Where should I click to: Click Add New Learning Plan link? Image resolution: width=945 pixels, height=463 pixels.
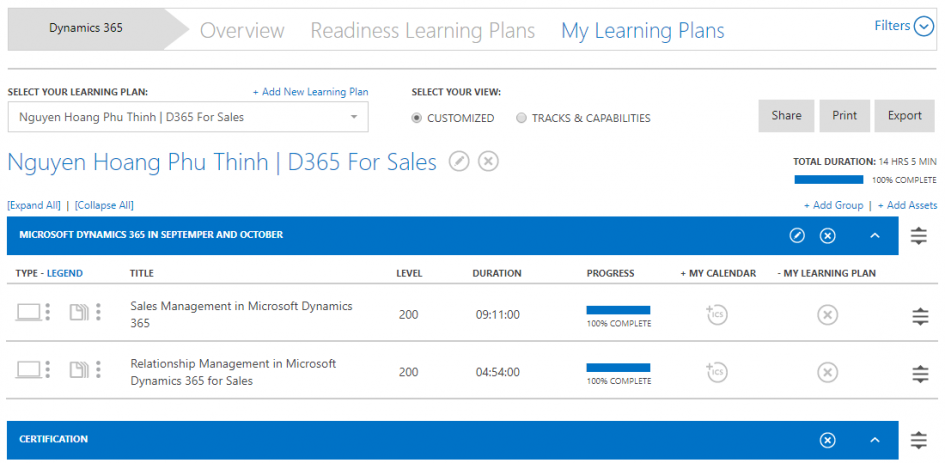310,92
